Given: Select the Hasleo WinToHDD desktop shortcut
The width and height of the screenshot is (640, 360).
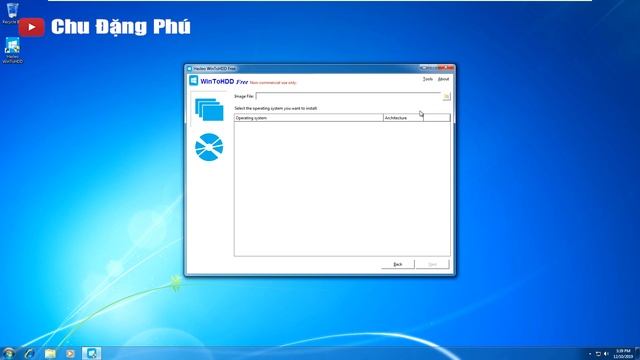Looking at the screenshot, I should pyautogui.click(x=12, y=51).
